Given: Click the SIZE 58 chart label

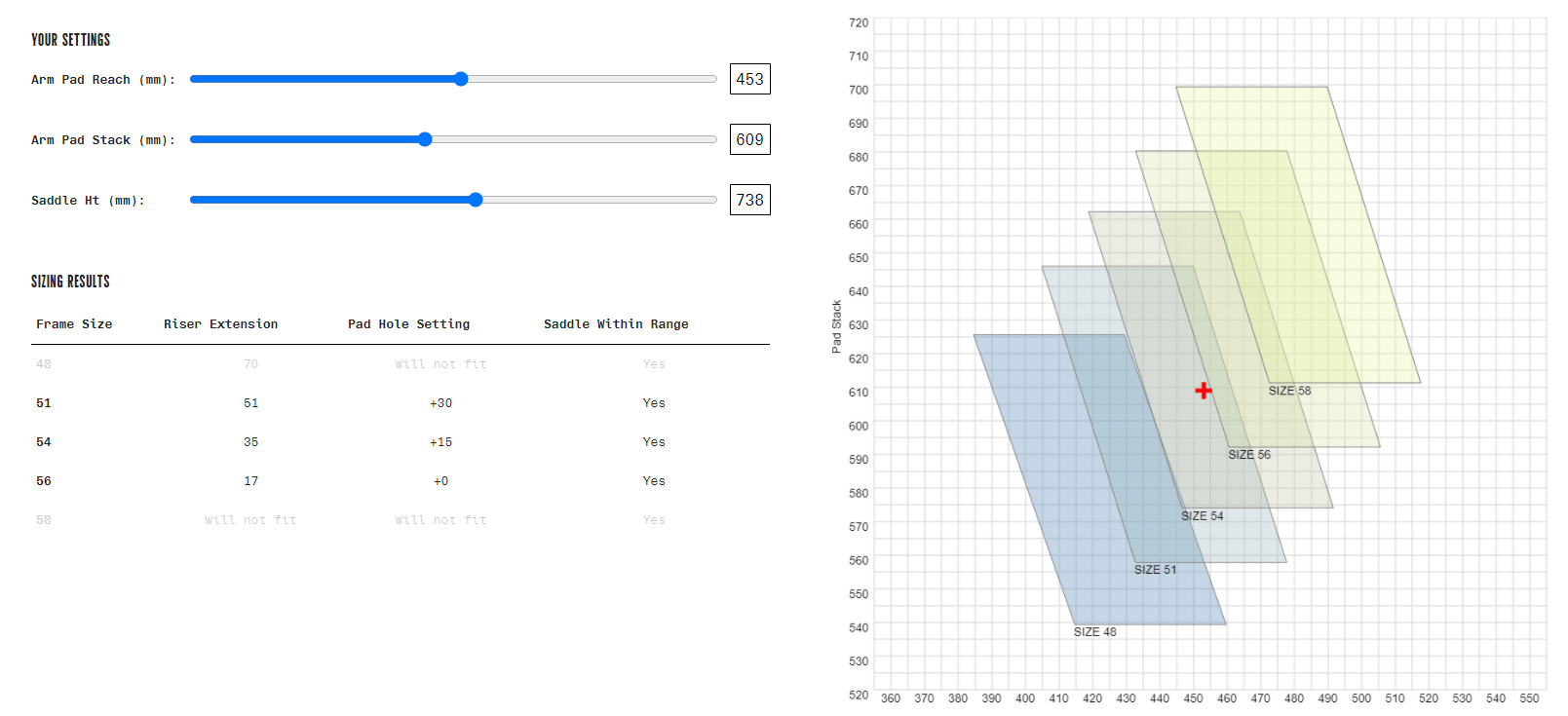Looking at the screenshot, I should [1289, 391].
